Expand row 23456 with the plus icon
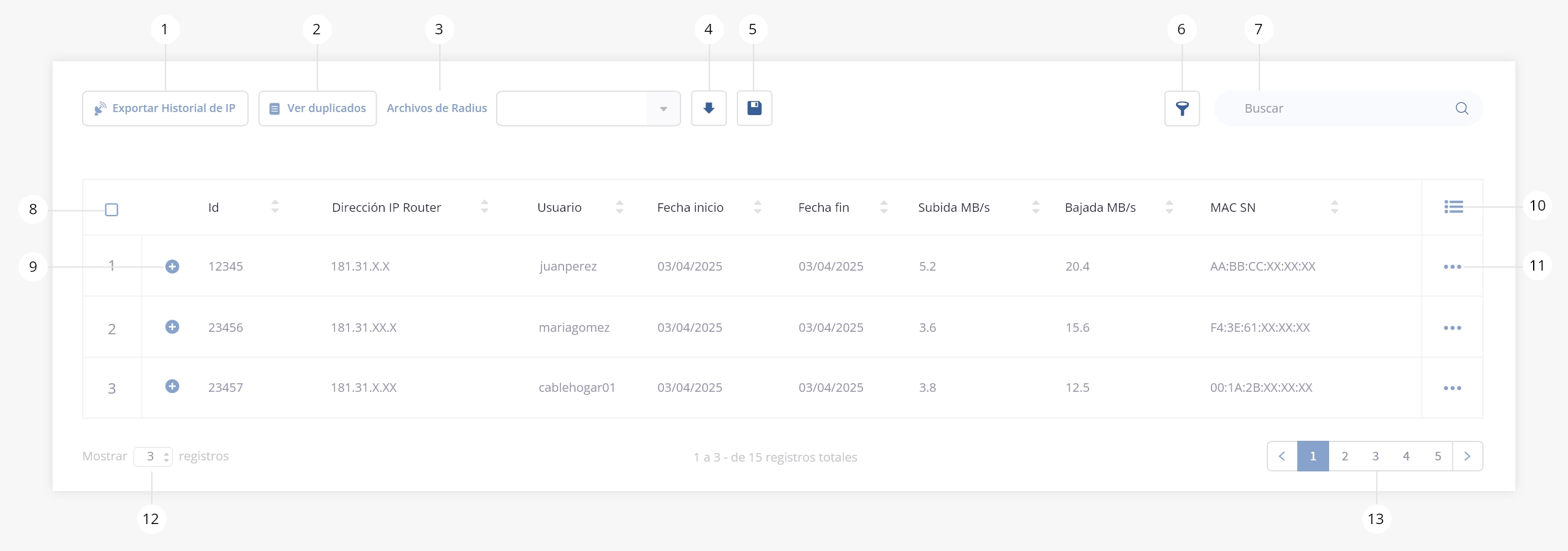Viewport: 1568px width, 551px height. click(x=172, y=327)
